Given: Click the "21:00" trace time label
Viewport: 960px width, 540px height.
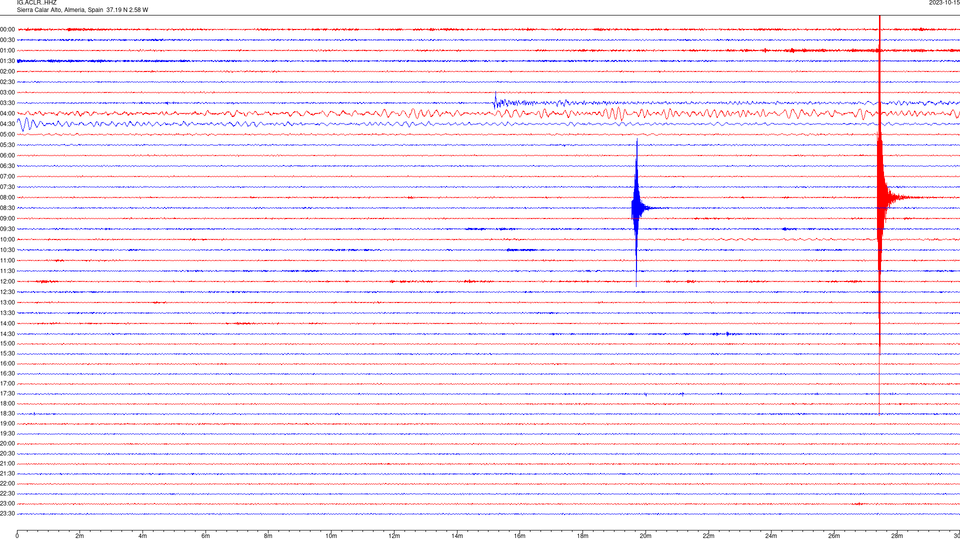Looking at the screenshot, I should click(8, 463).
